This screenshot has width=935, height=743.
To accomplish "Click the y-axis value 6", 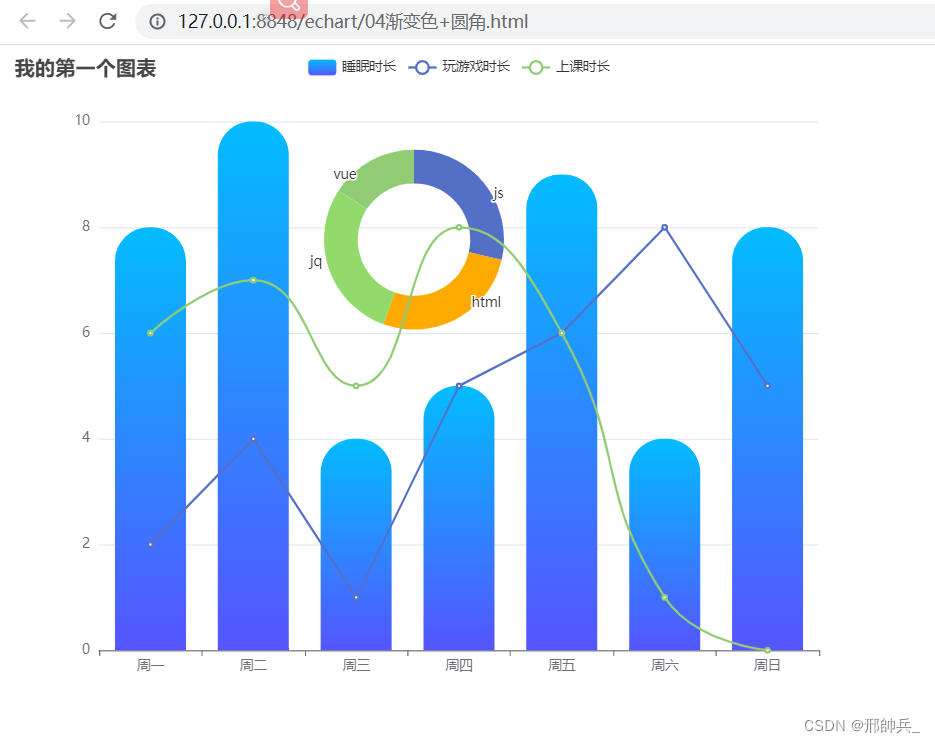I will (x=86, y=332).
